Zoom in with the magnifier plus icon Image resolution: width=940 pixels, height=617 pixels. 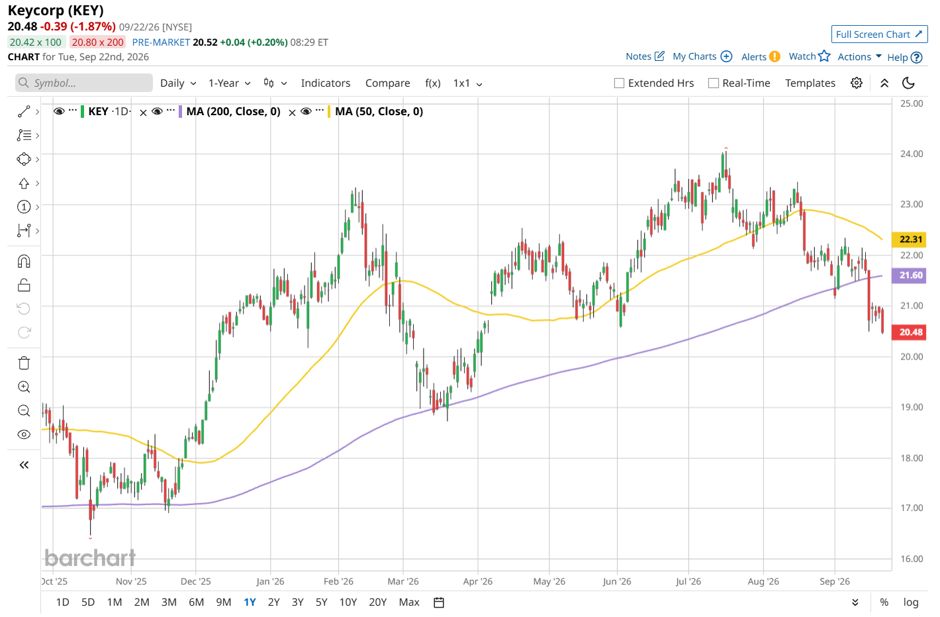pos(24,387)
